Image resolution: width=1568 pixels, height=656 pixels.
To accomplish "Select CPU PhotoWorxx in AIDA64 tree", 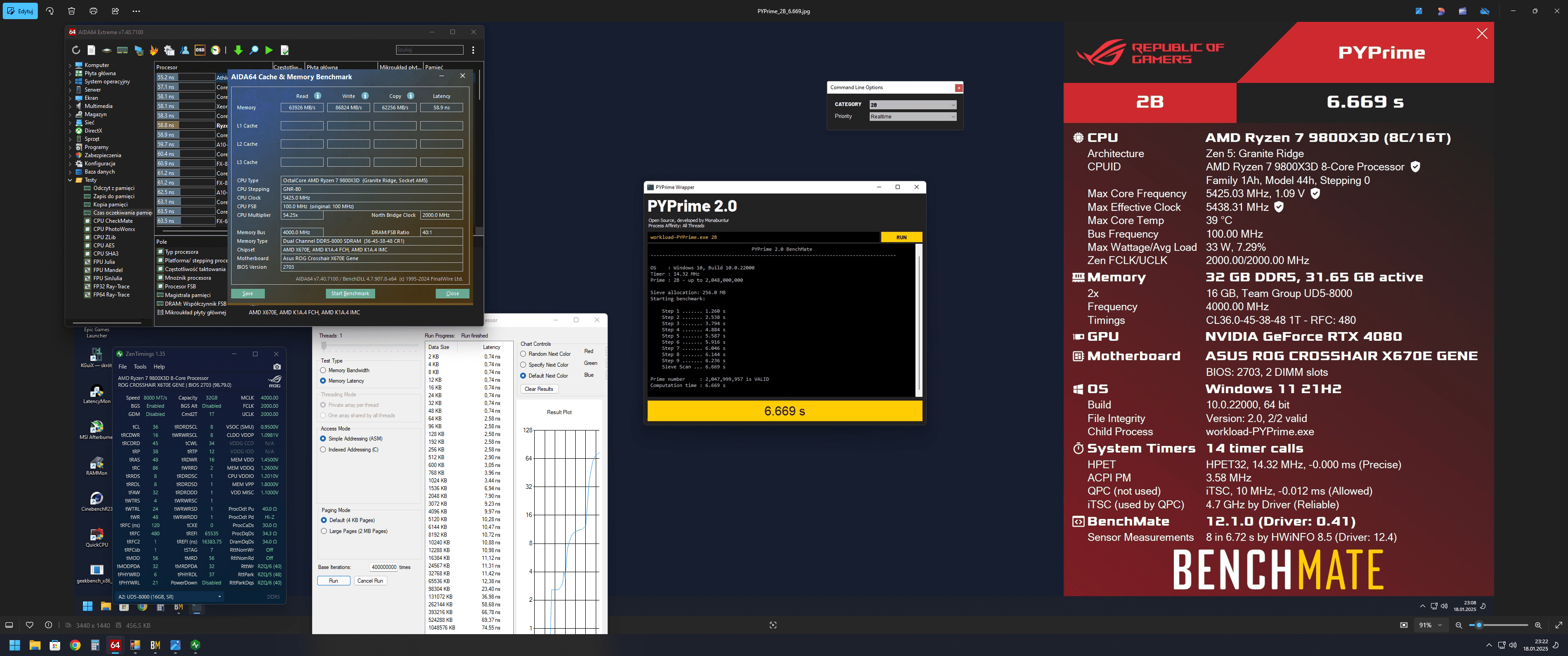I will click(114, 229).
